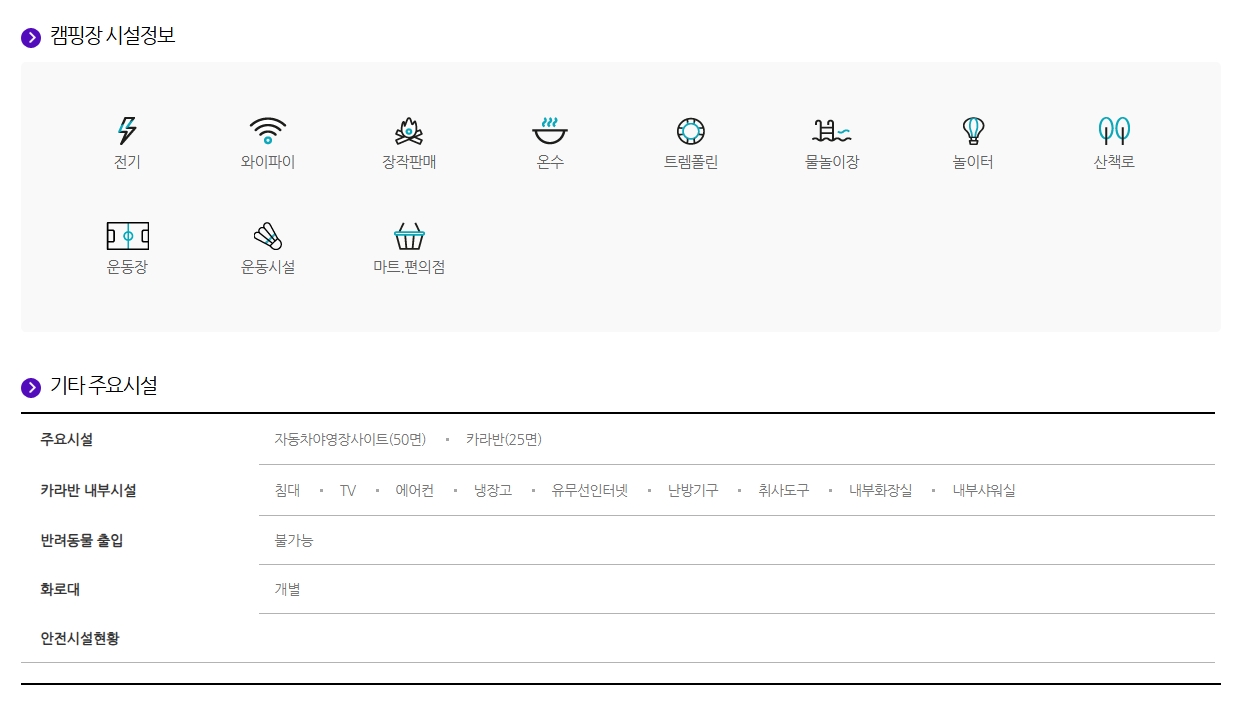Select the 온수 hot water icon
The image size is (1260, 707).
pyautogui.click(x=550, y=131)
